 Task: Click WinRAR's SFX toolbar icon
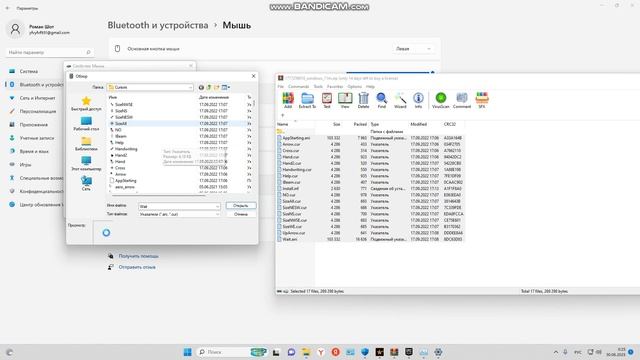click(482, 100)
